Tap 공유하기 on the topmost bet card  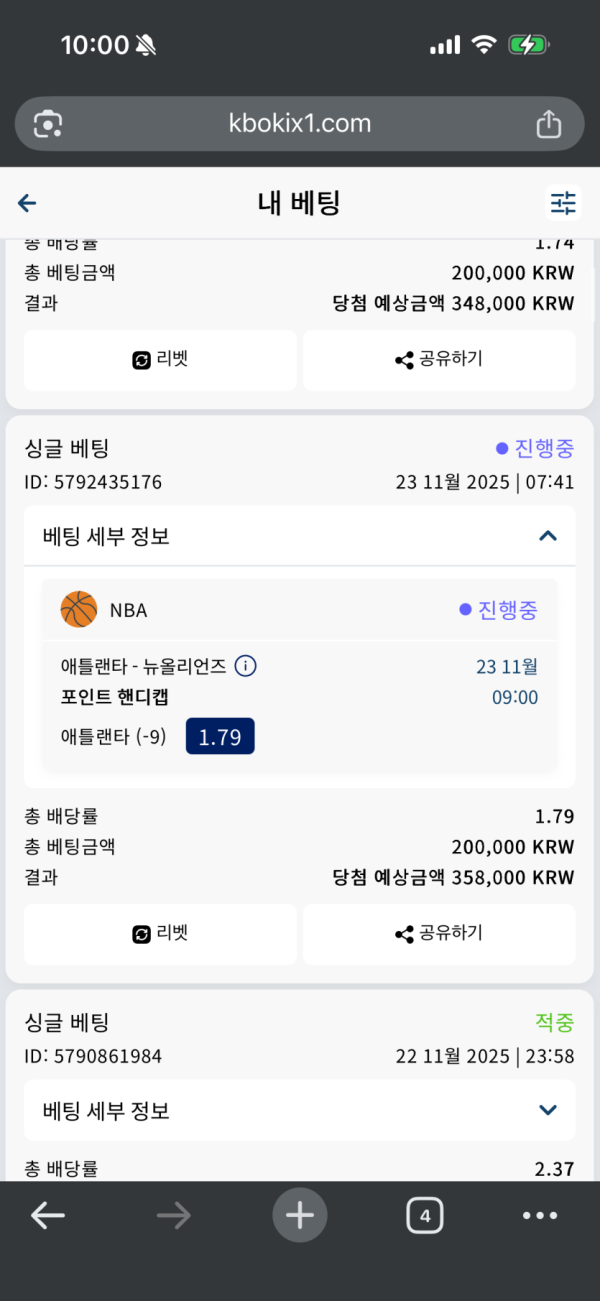pos(439,360)
